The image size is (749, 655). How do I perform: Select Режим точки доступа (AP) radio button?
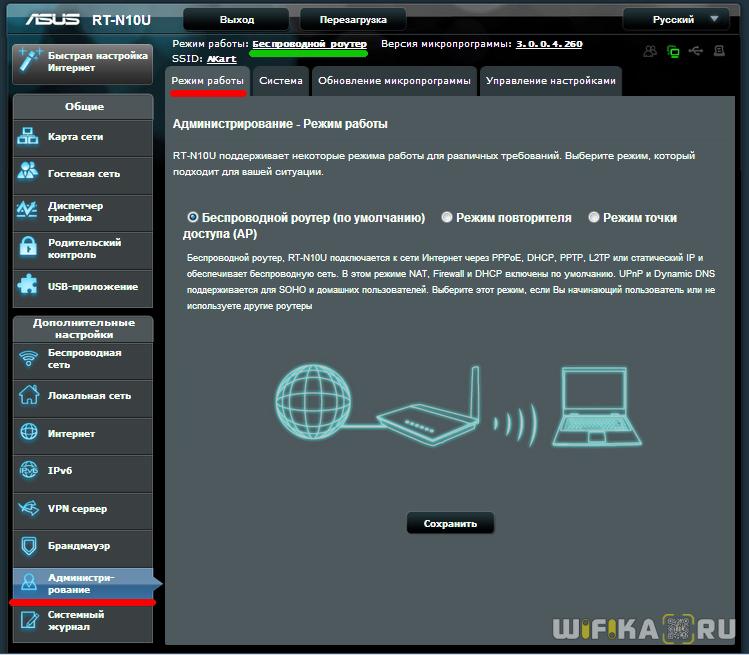click(594, 217)
